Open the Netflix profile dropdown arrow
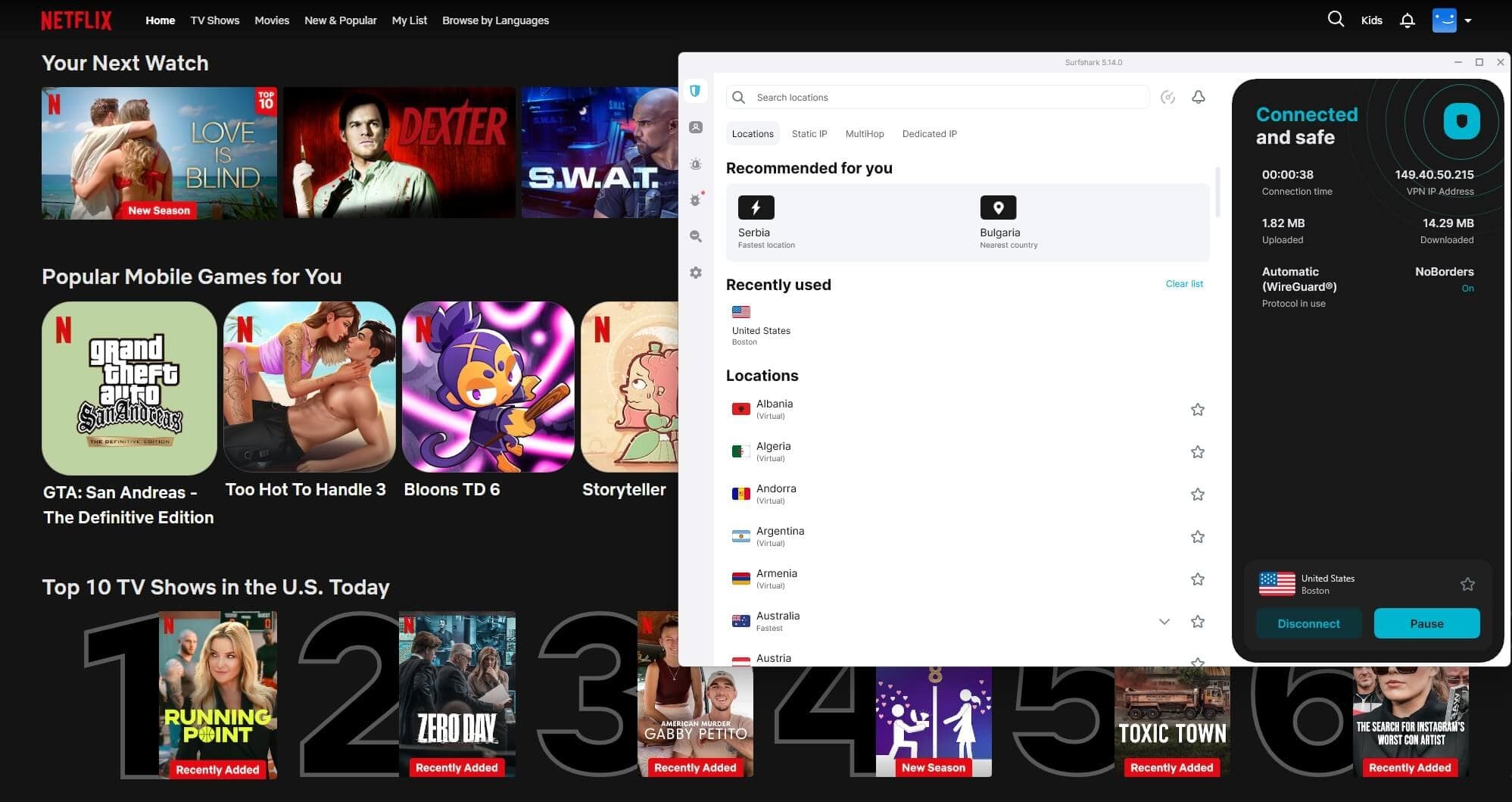 pos(1467,20)
